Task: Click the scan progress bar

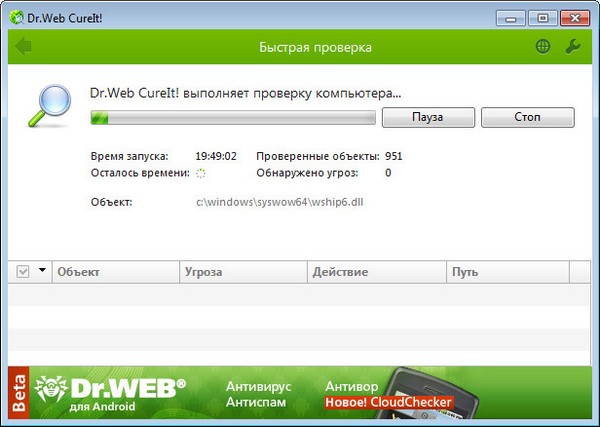Action: coord(233,117)
